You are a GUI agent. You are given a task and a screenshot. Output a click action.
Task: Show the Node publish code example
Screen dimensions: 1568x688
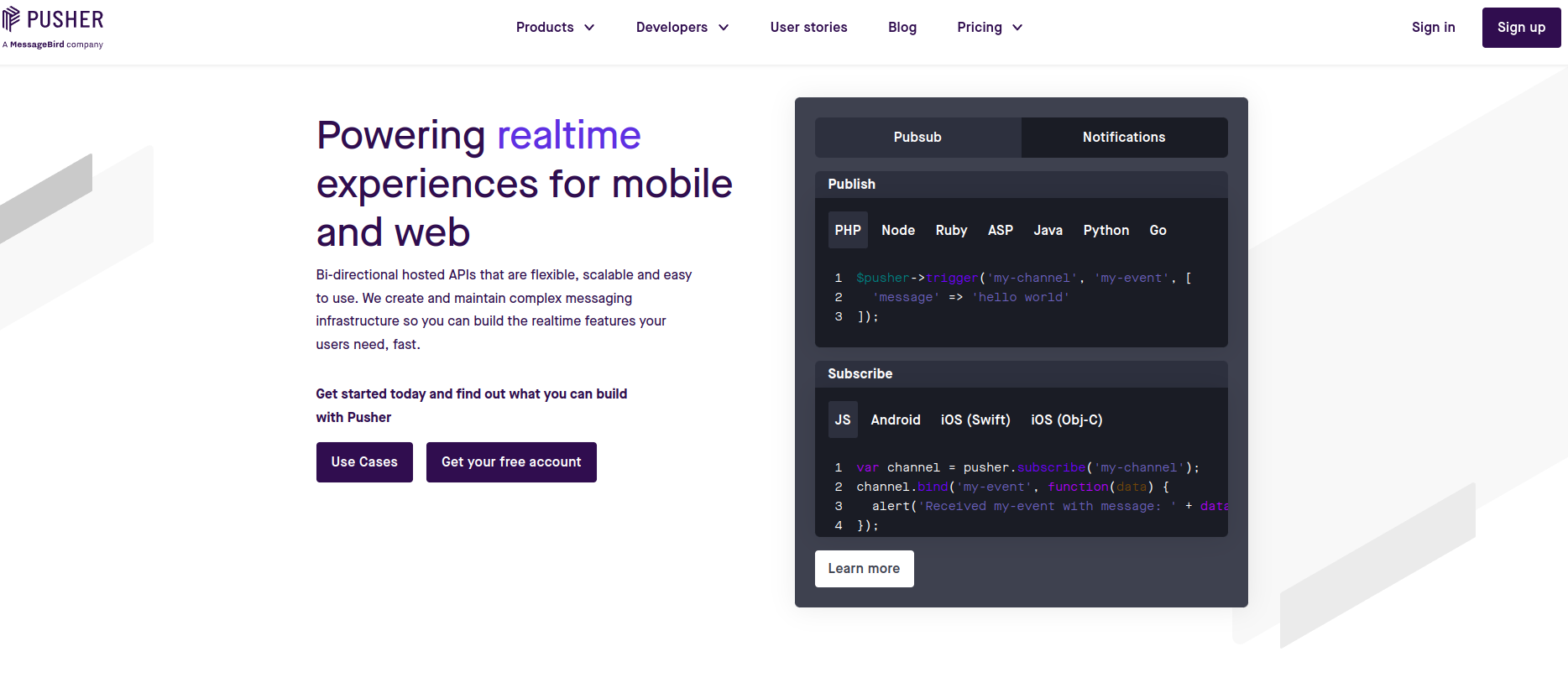click(x=898, y=231)
